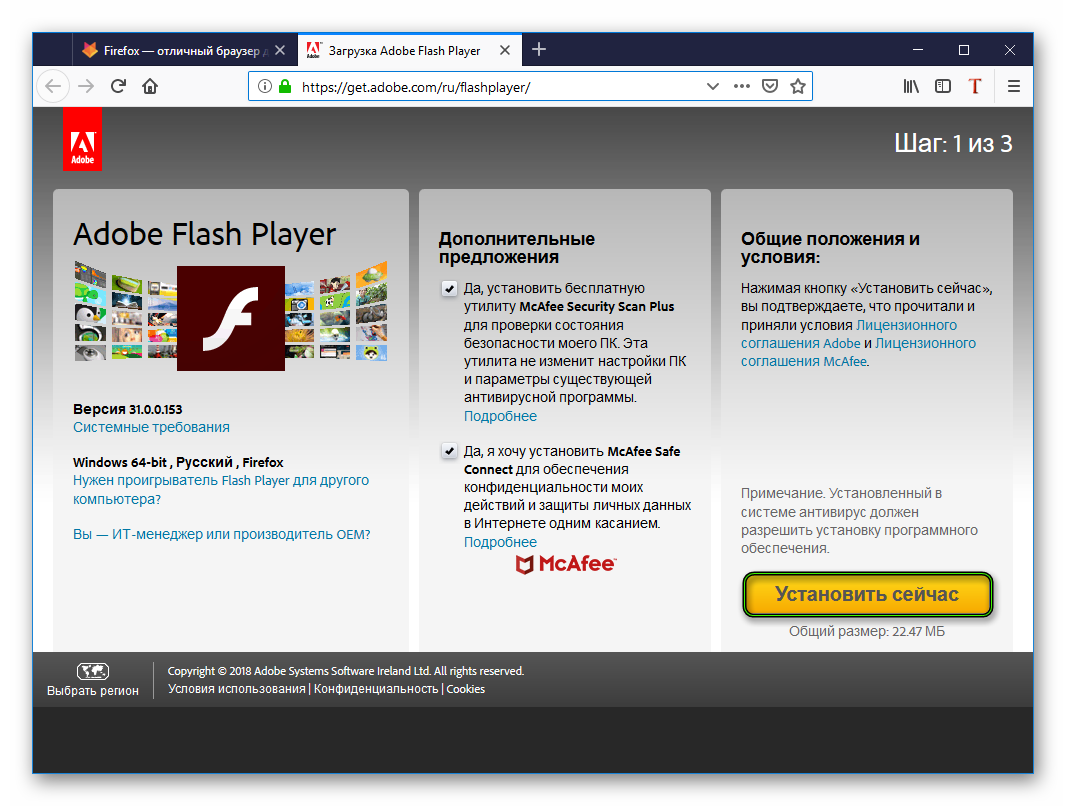
Task: Select the Загрузка Adobe Flash Player tab
Action: pos(409,50)
